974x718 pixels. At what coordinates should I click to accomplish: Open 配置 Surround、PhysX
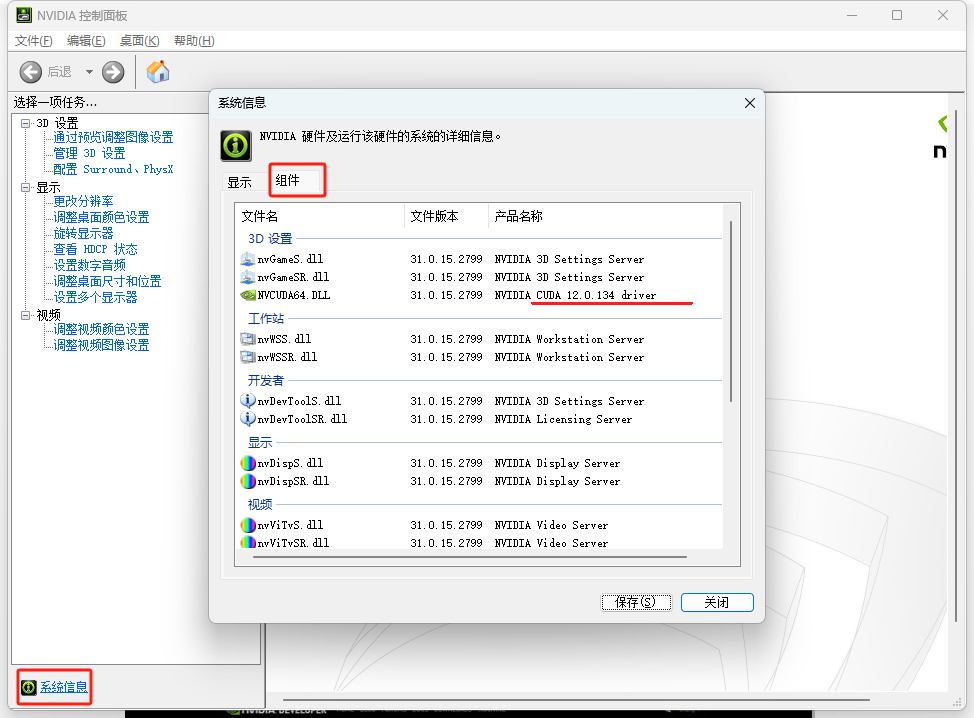[113, 170]
